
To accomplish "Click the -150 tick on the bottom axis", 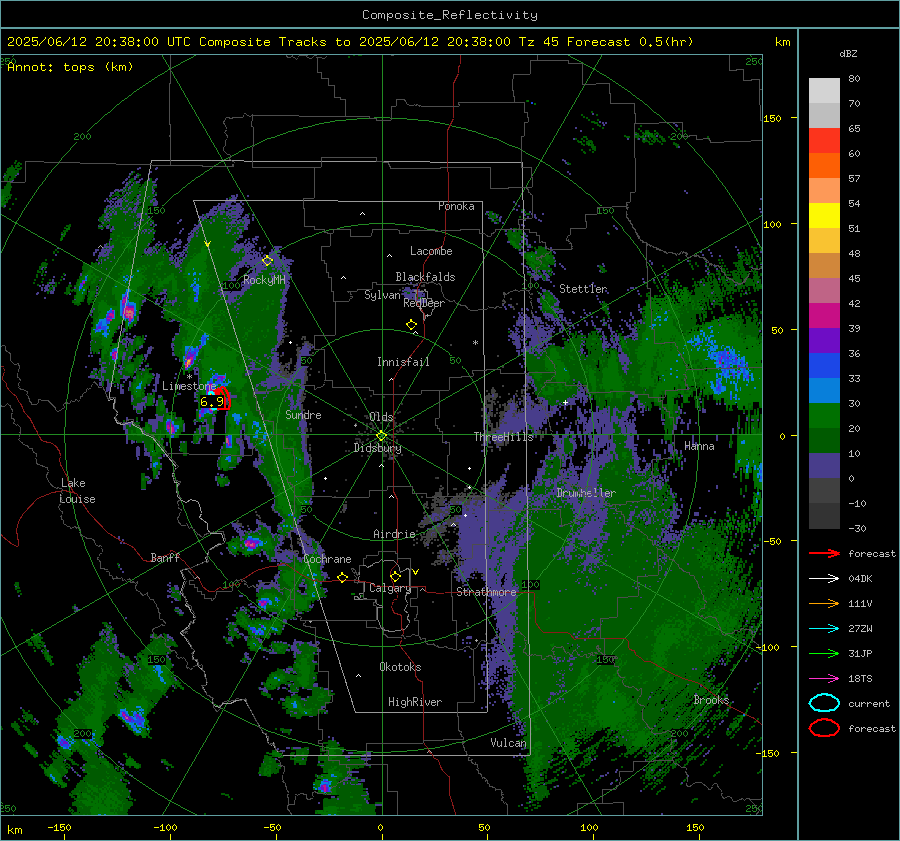I will (x=59, y=828).
